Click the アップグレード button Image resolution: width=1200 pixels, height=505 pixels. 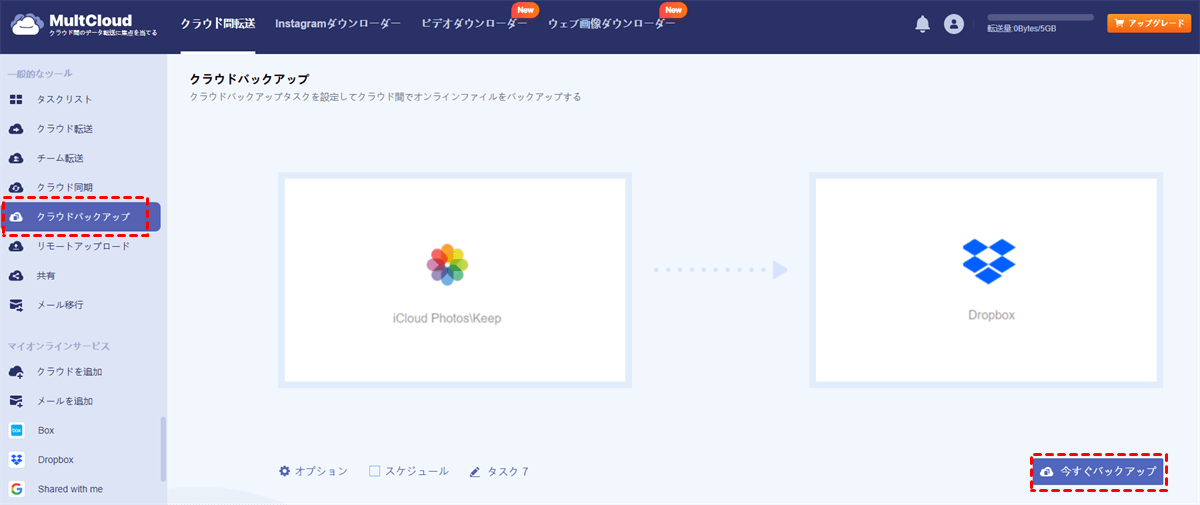[1149, 23]
